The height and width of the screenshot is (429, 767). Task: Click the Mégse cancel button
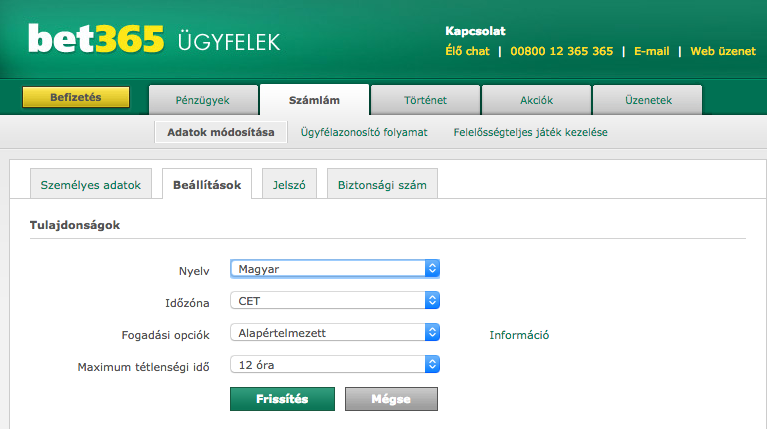click(x=391, y=398)
